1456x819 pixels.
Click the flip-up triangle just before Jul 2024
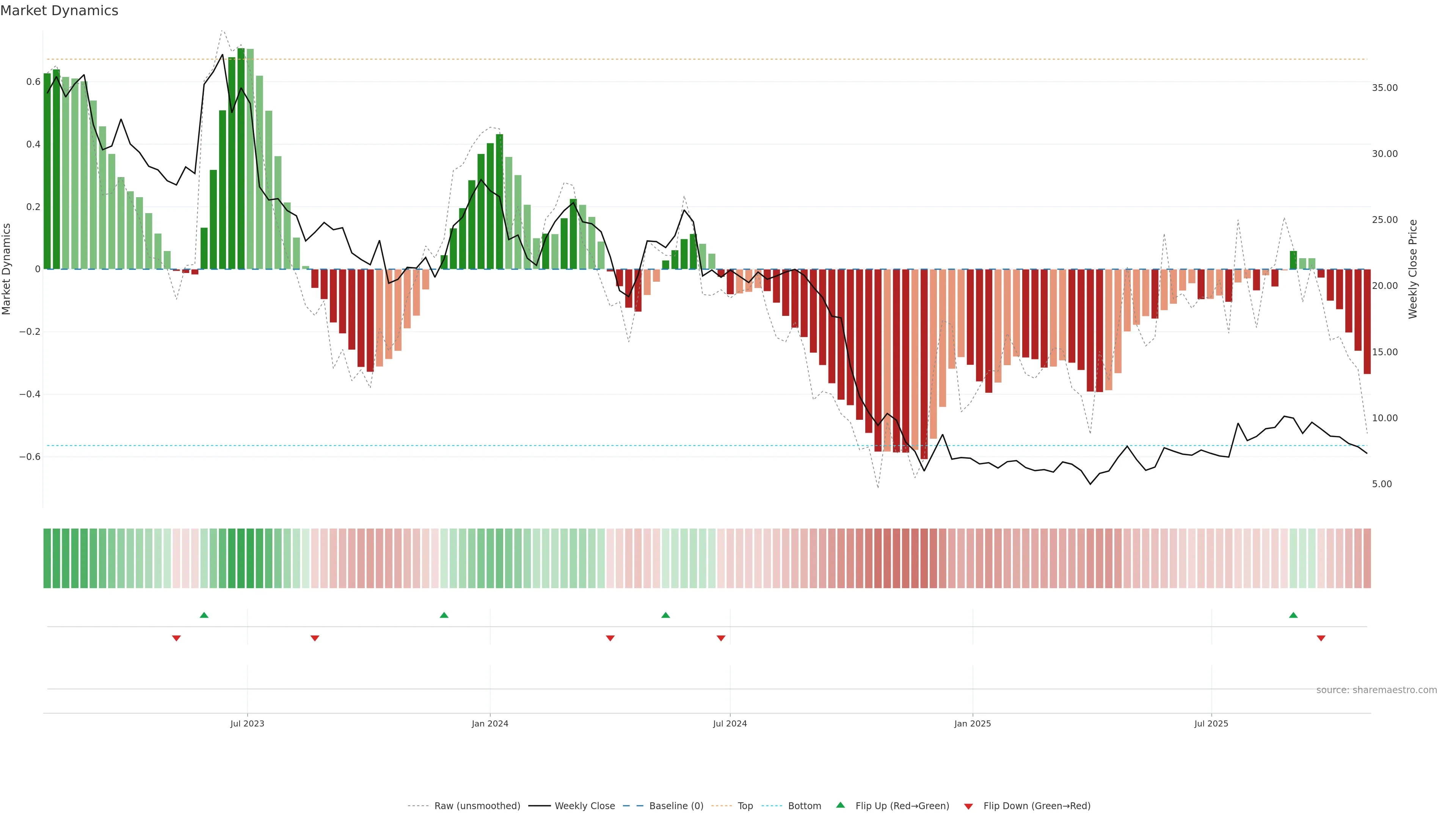point(665,615)
